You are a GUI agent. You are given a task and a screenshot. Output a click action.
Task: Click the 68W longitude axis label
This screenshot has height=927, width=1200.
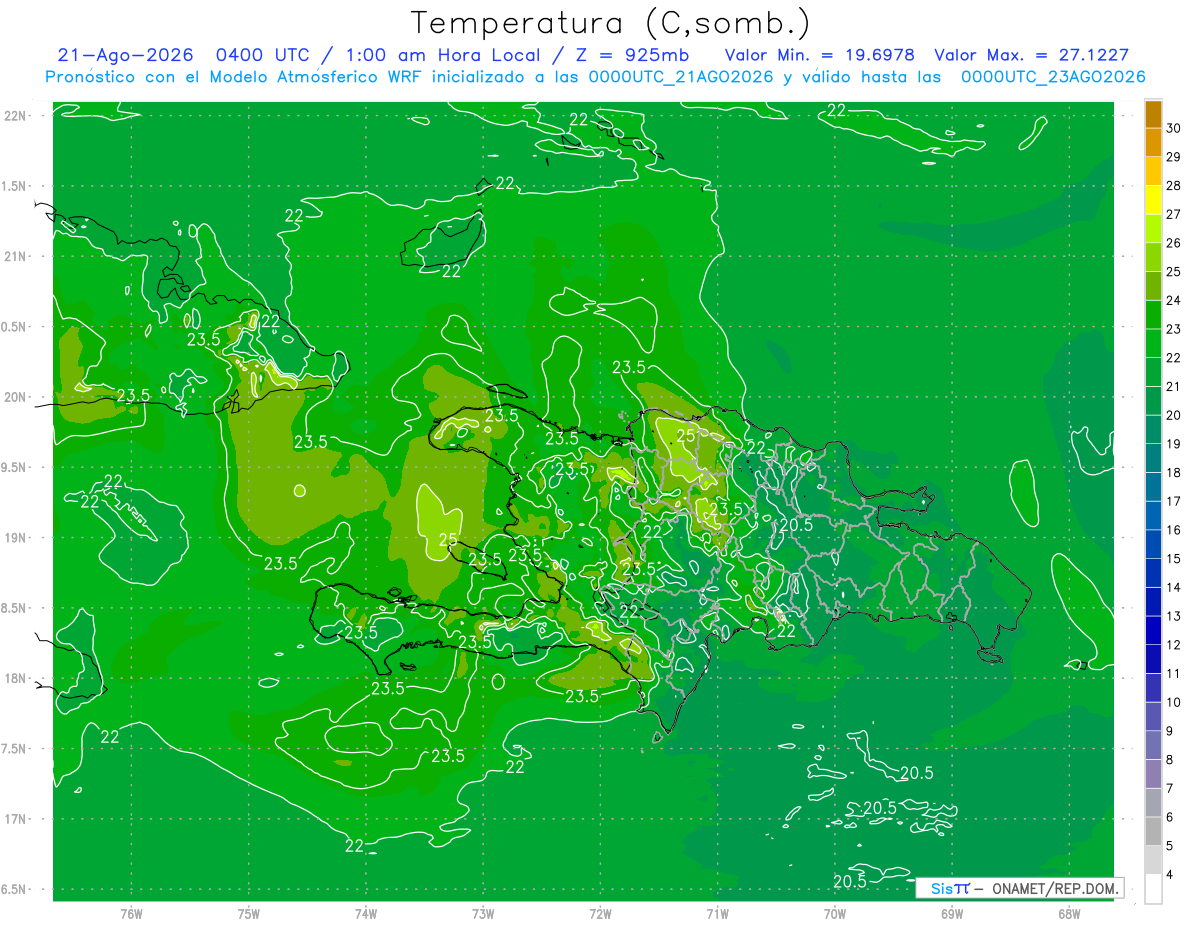tap(1068, 913)
